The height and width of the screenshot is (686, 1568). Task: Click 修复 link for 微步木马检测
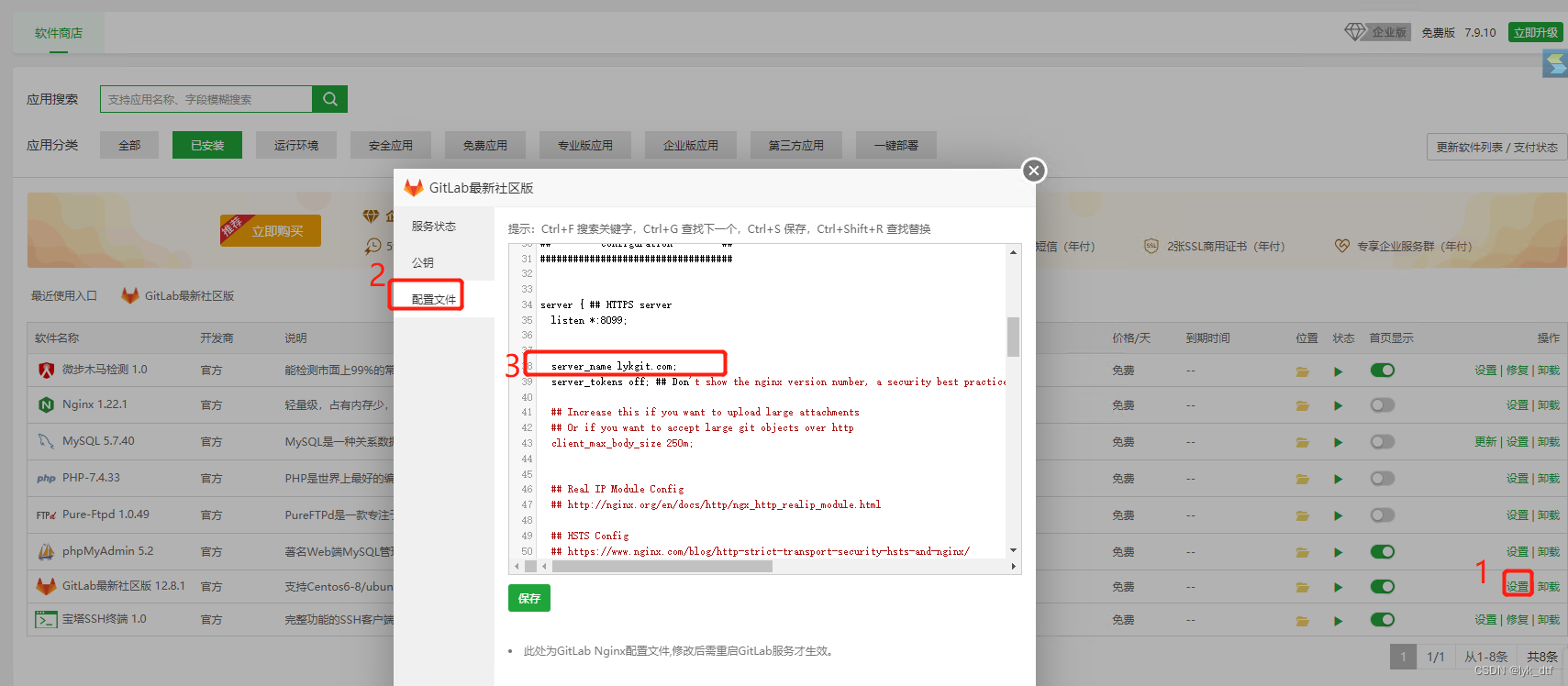[1518, 370]
